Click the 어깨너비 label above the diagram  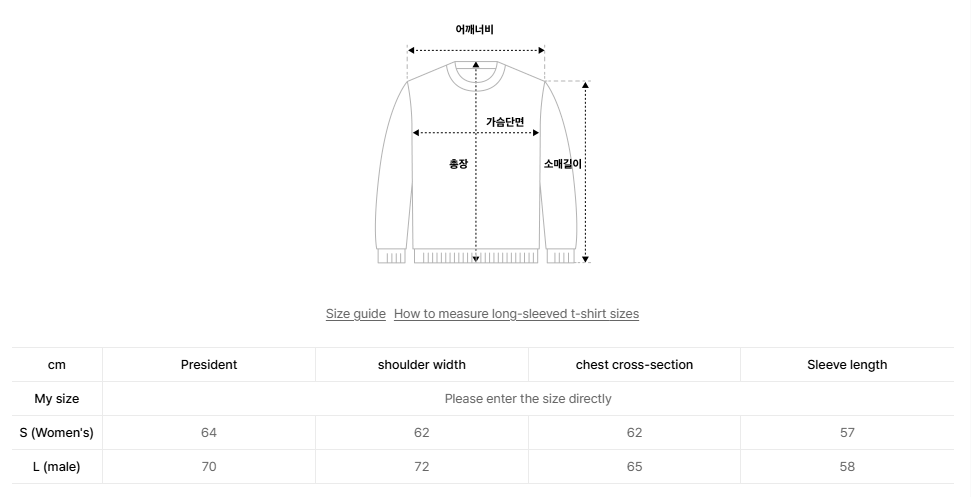[475, 30]
